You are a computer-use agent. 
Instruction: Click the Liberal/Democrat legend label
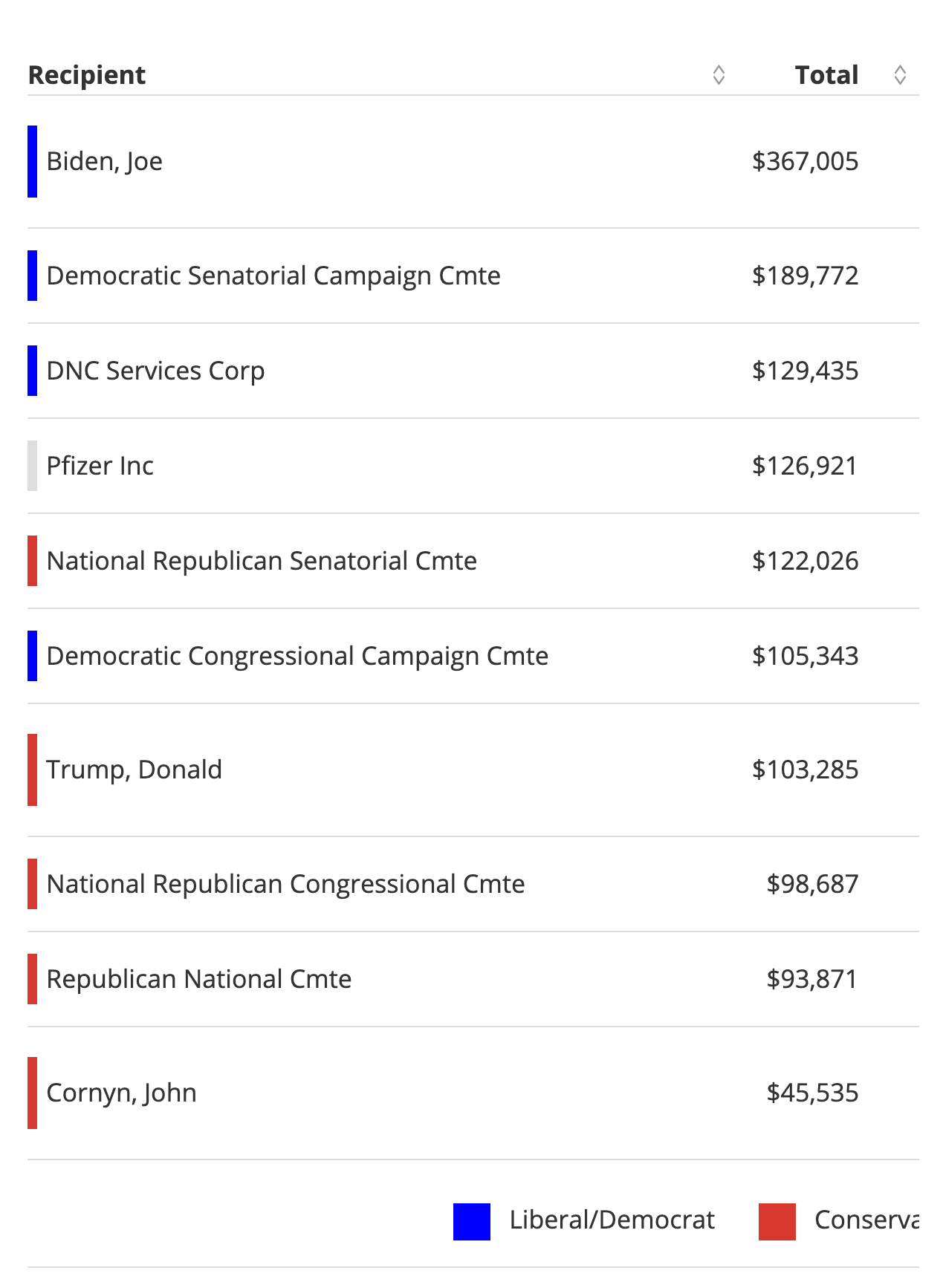tap(612, 1220)
